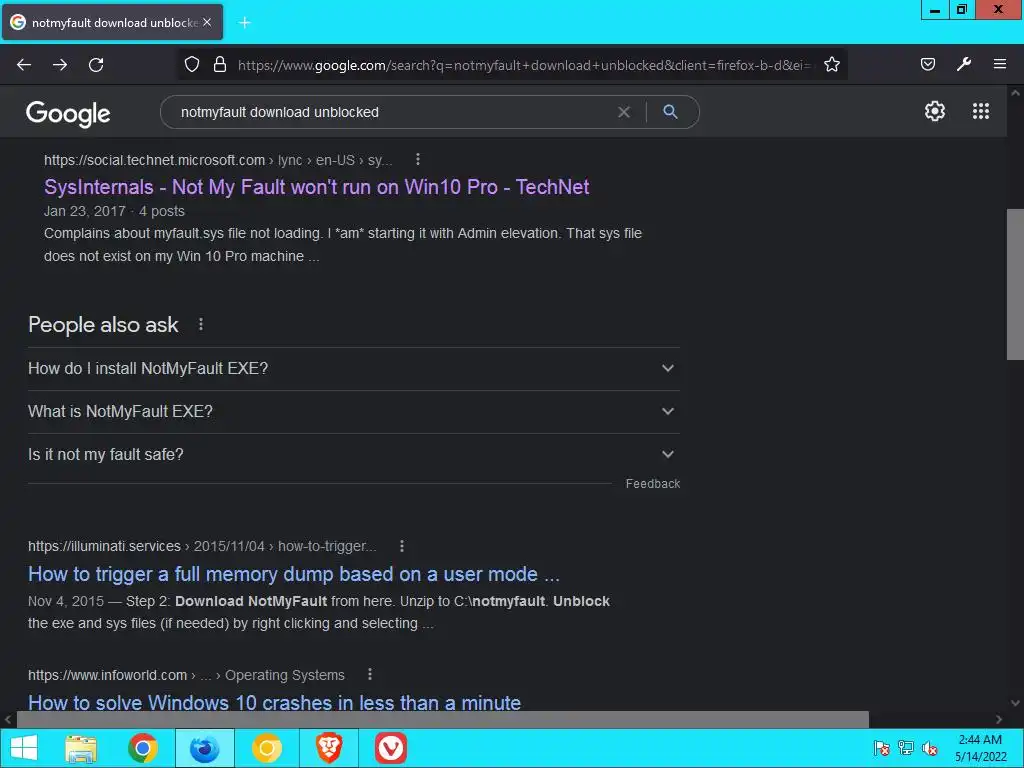Close the notmyfault download tab
1024x768 pixels.
click(207, 22)
